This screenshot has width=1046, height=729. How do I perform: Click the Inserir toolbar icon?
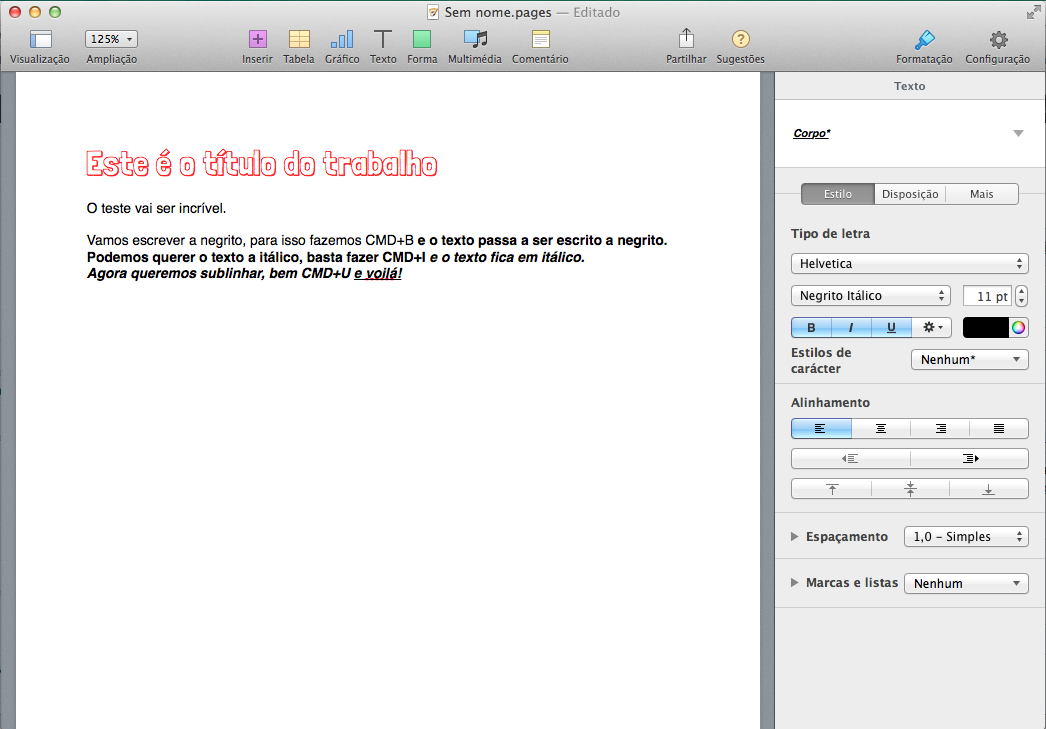(257, 39)
